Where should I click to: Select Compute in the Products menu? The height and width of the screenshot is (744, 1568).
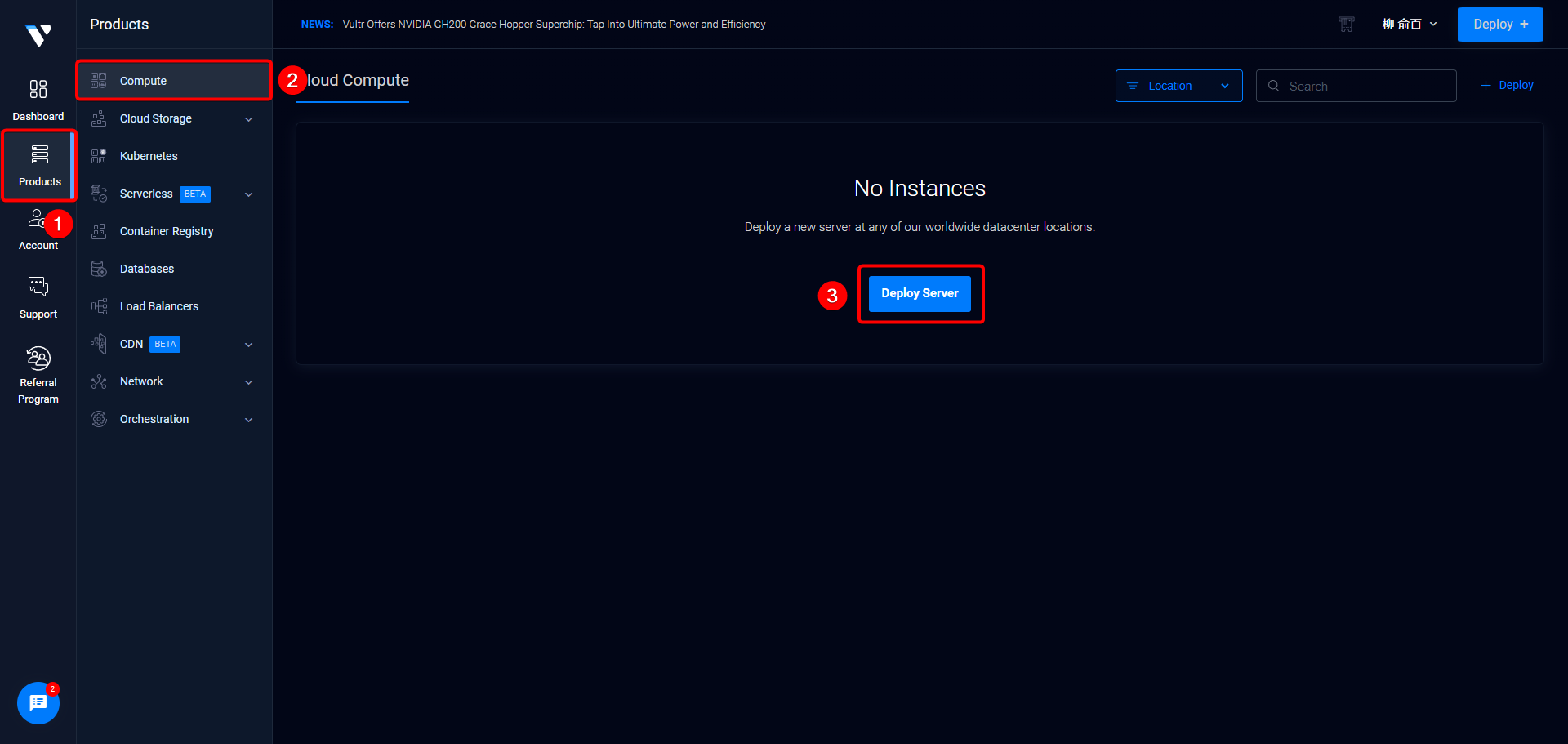click(x=143, y=81)
